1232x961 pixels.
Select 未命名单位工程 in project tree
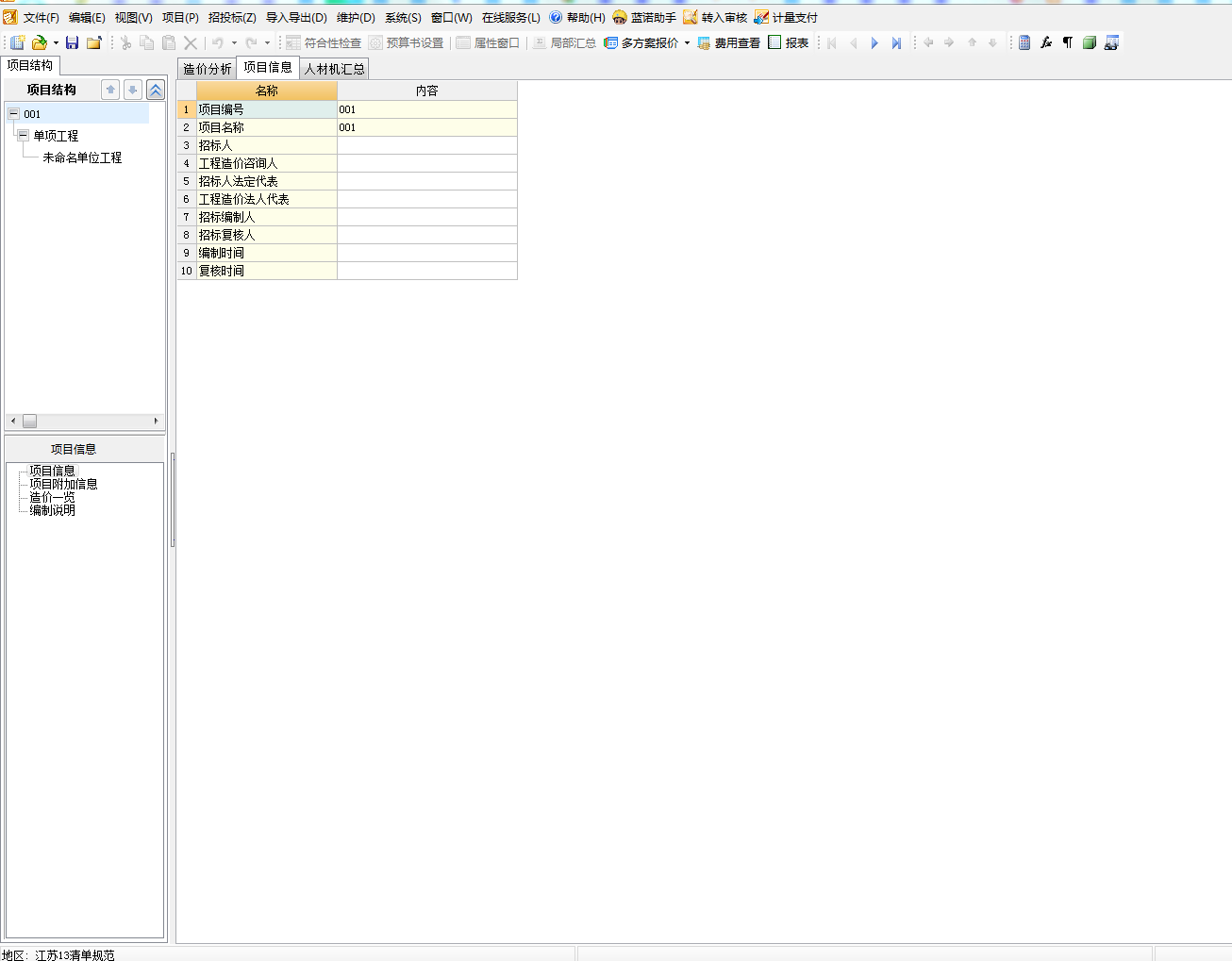pyautogui.click(x=82, y=157)
